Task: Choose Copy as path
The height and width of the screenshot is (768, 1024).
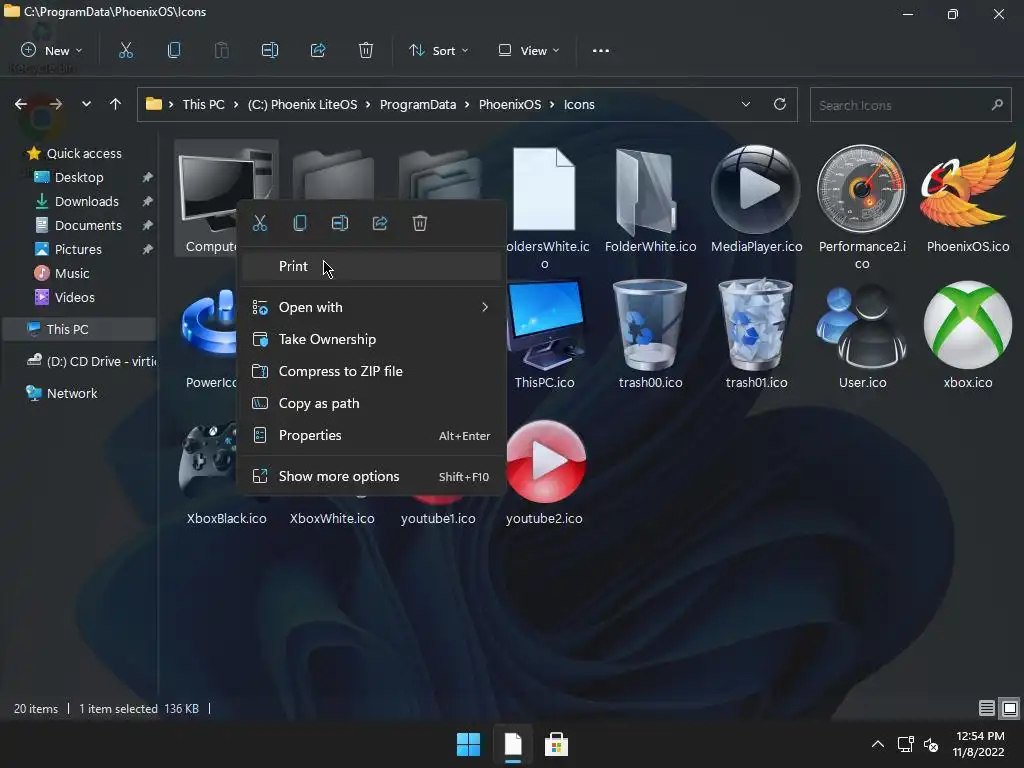Action: point(371,403)
